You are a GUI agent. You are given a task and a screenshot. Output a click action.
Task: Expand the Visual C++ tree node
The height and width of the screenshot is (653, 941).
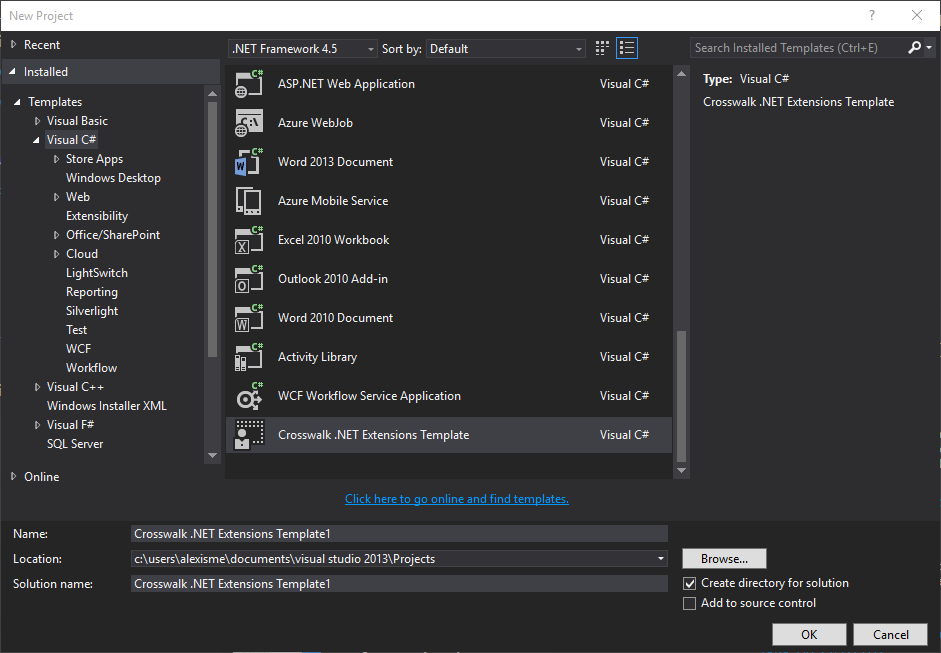point(38,387)
